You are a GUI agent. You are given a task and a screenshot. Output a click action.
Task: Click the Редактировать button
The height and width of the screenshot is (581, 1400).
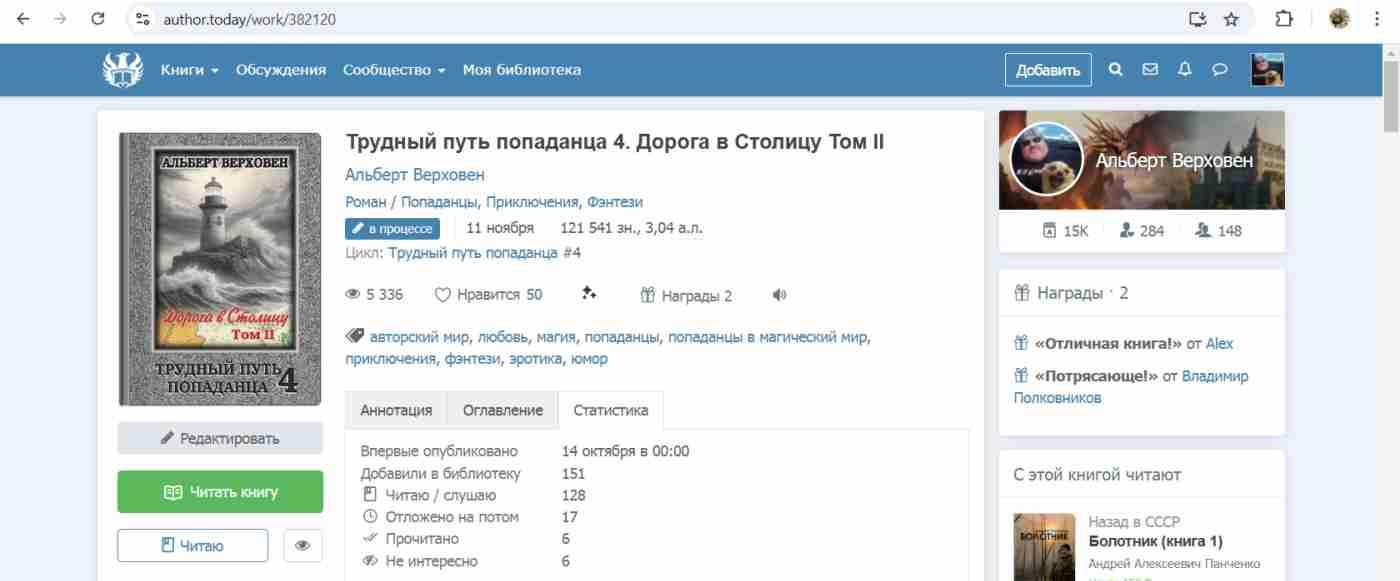(220, 438)
